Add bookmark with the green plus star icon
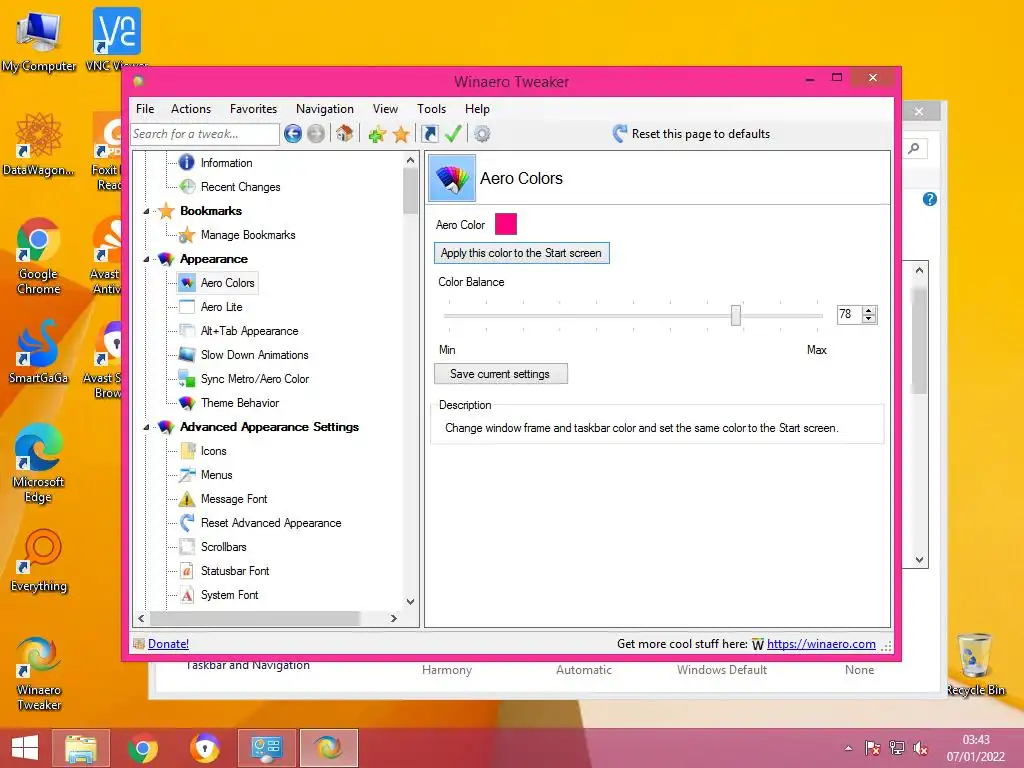The width and height of the screenshot is (1024, 768). 377,135
